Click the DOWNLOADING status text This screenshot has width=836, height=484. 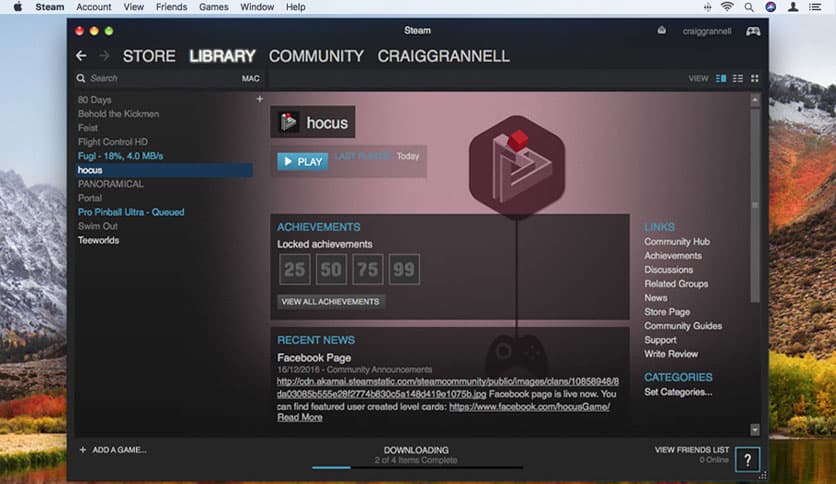416,450
